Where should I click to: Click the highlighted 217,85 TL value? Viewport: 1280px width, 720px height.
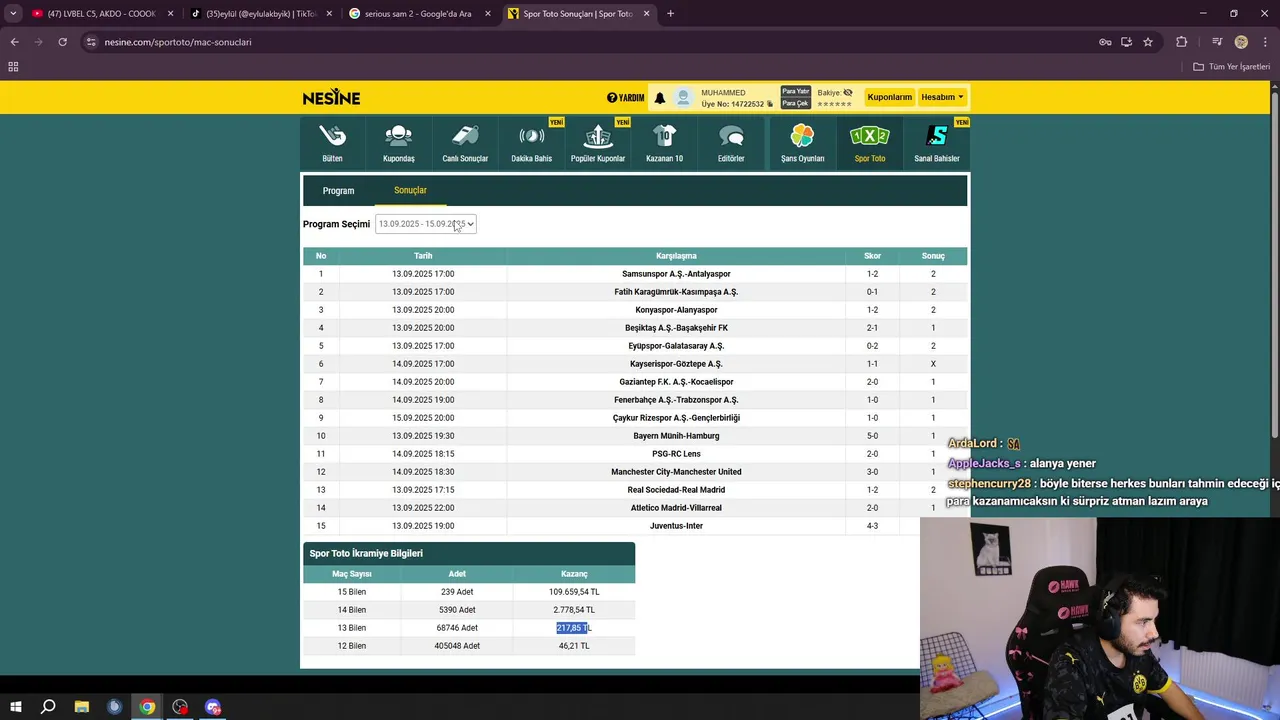point(574,628)
